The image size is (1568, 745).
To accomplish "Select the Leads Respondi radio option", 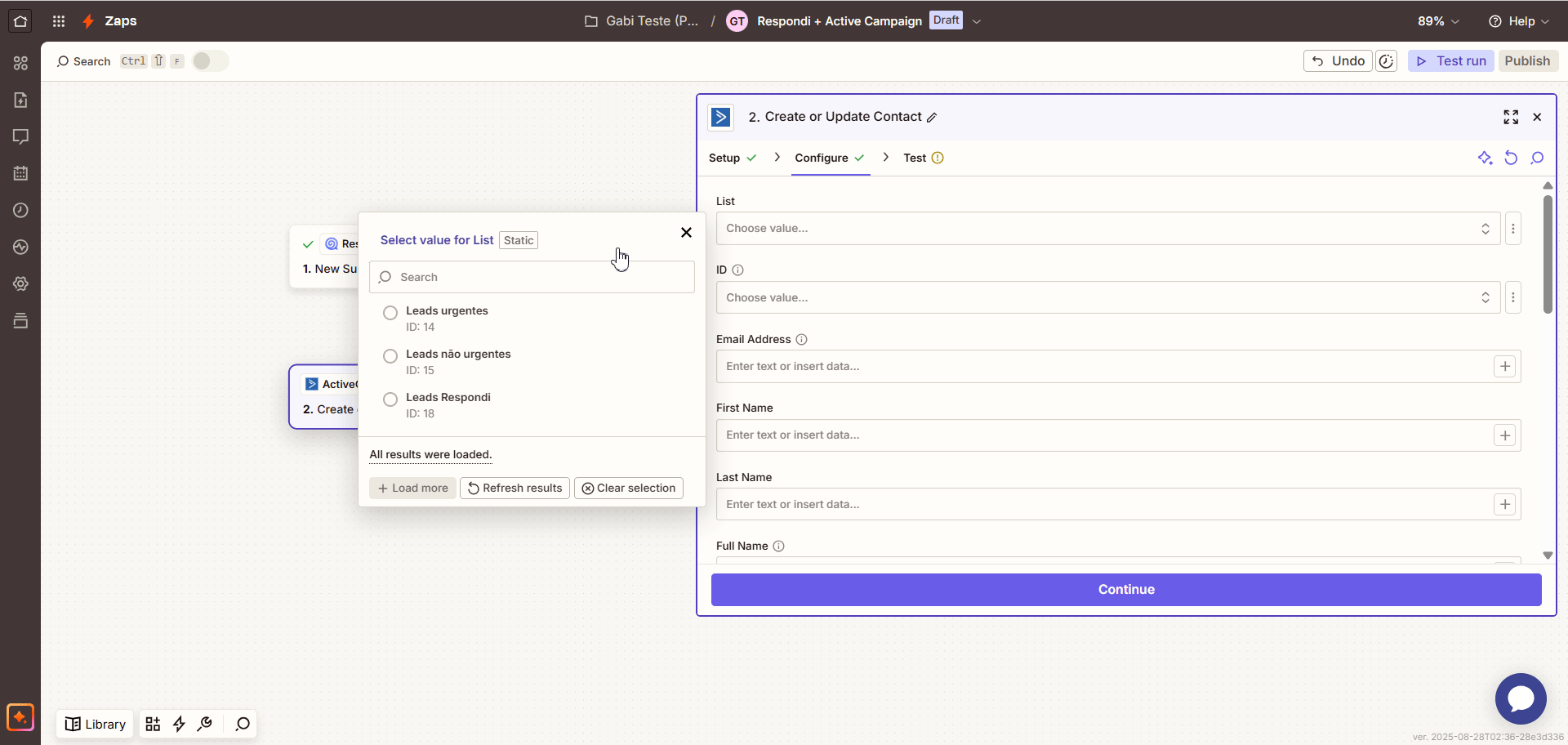I will [390, 399].
